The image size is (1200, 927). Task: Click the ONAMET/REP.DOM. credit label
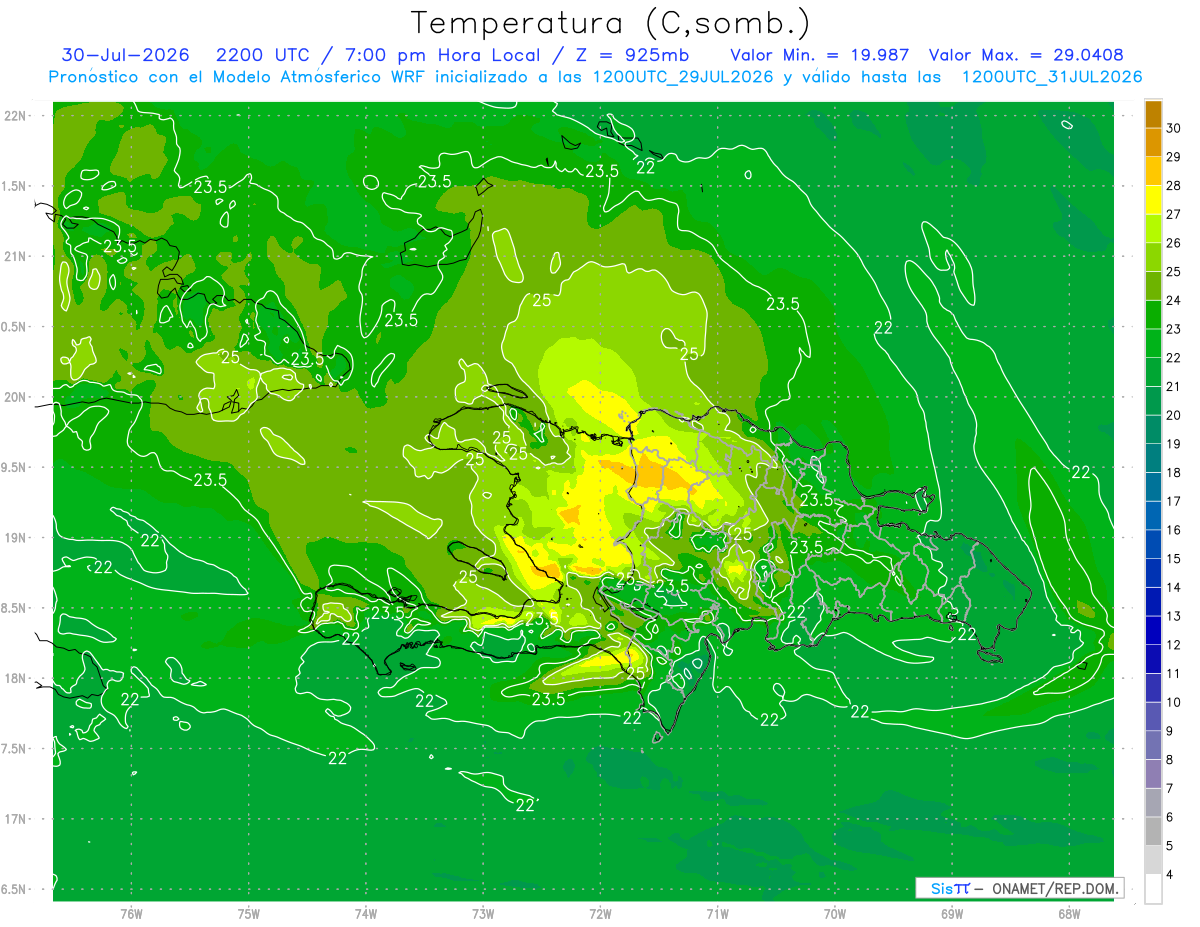tap(1056, 888)
